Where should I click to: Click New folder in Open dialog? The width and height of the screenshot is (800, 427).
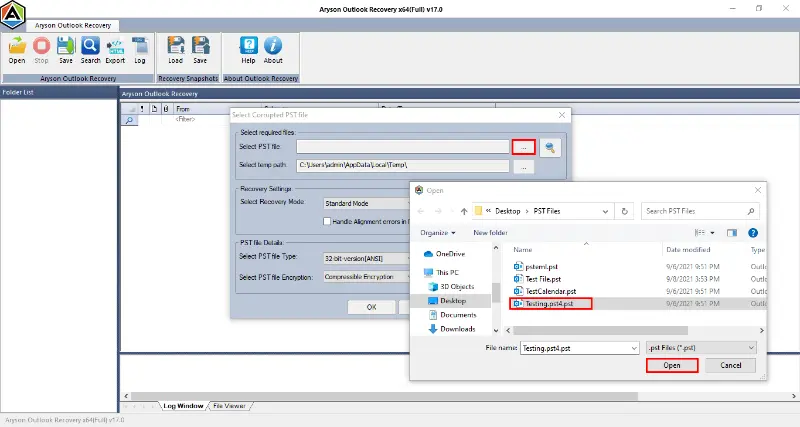(490, 233)
